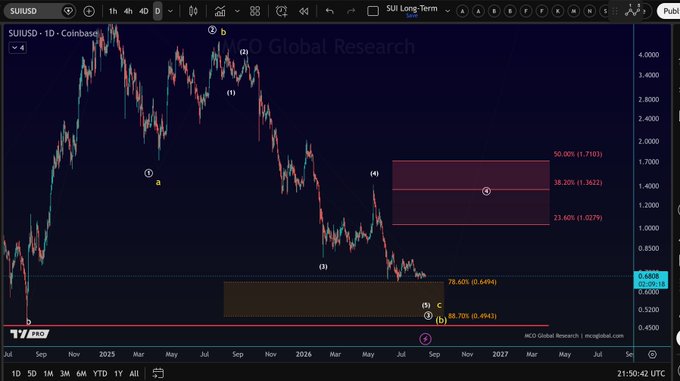Click the circled M shortcut in the toolbar
Screen dimensions: 680x381
(574, 11)
